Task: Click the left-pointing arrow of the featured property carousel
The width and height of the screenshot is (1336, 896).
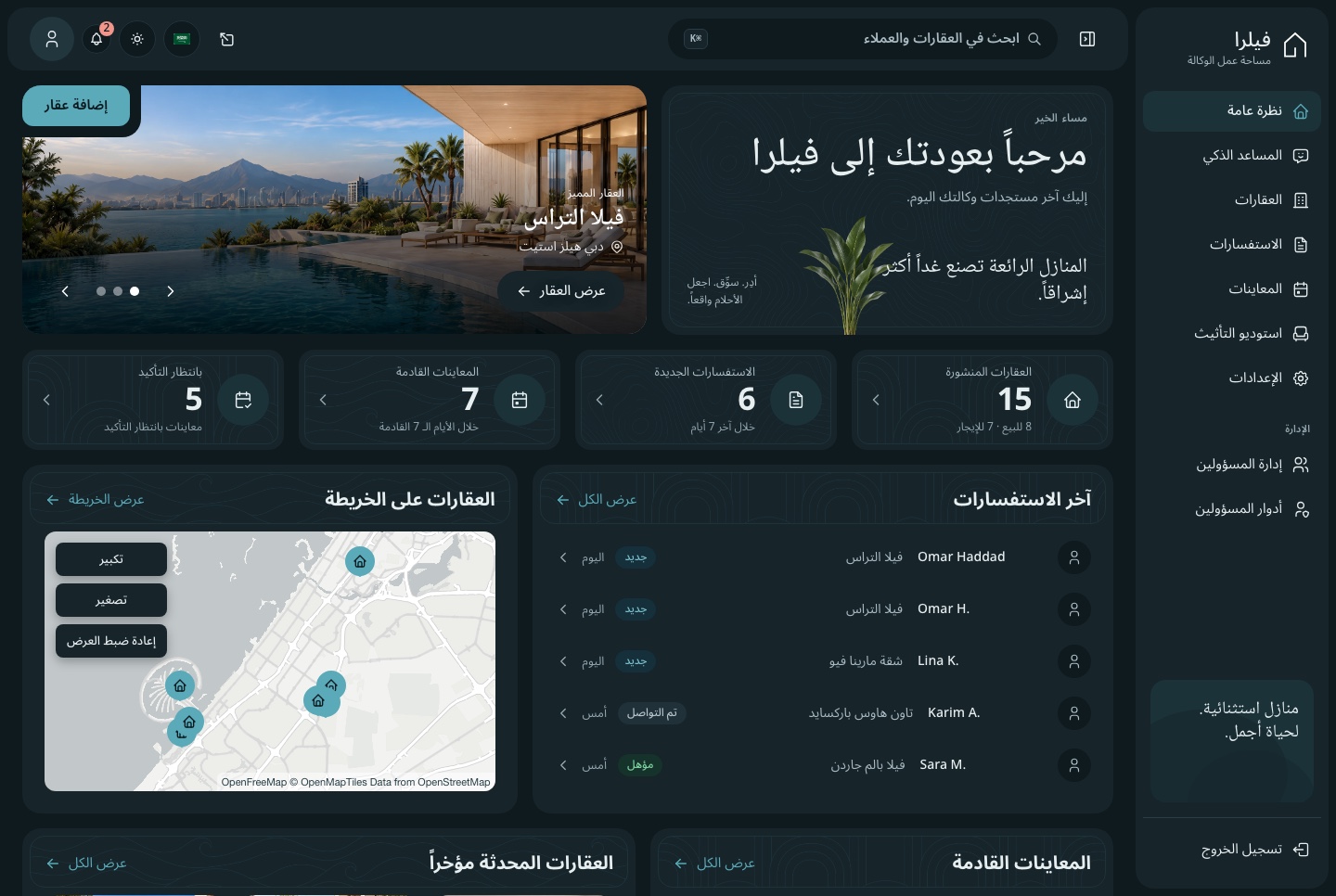Action: (65, 291)
